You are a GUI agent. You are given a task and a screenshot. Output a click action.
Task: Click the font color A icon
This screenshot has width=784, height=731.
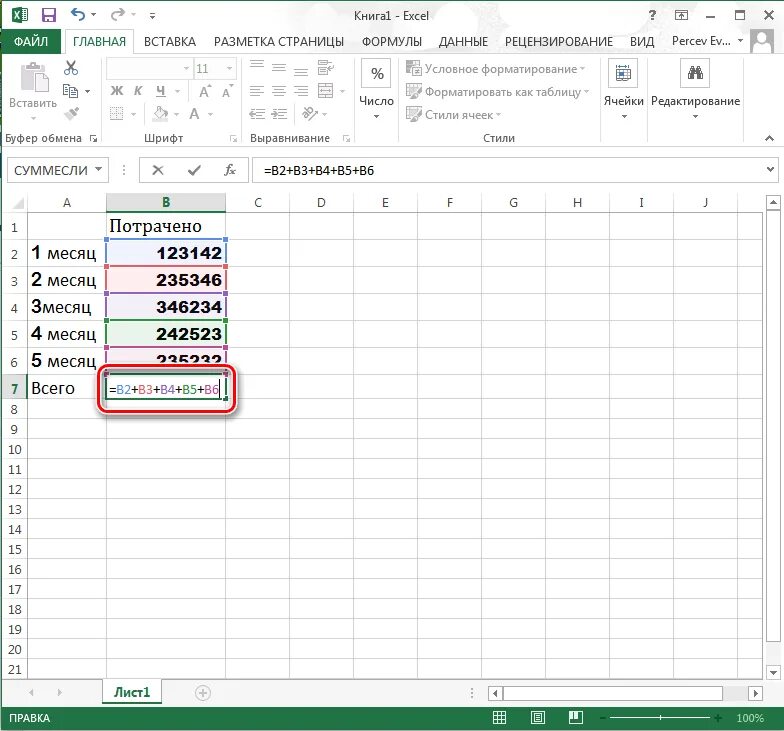194,114
